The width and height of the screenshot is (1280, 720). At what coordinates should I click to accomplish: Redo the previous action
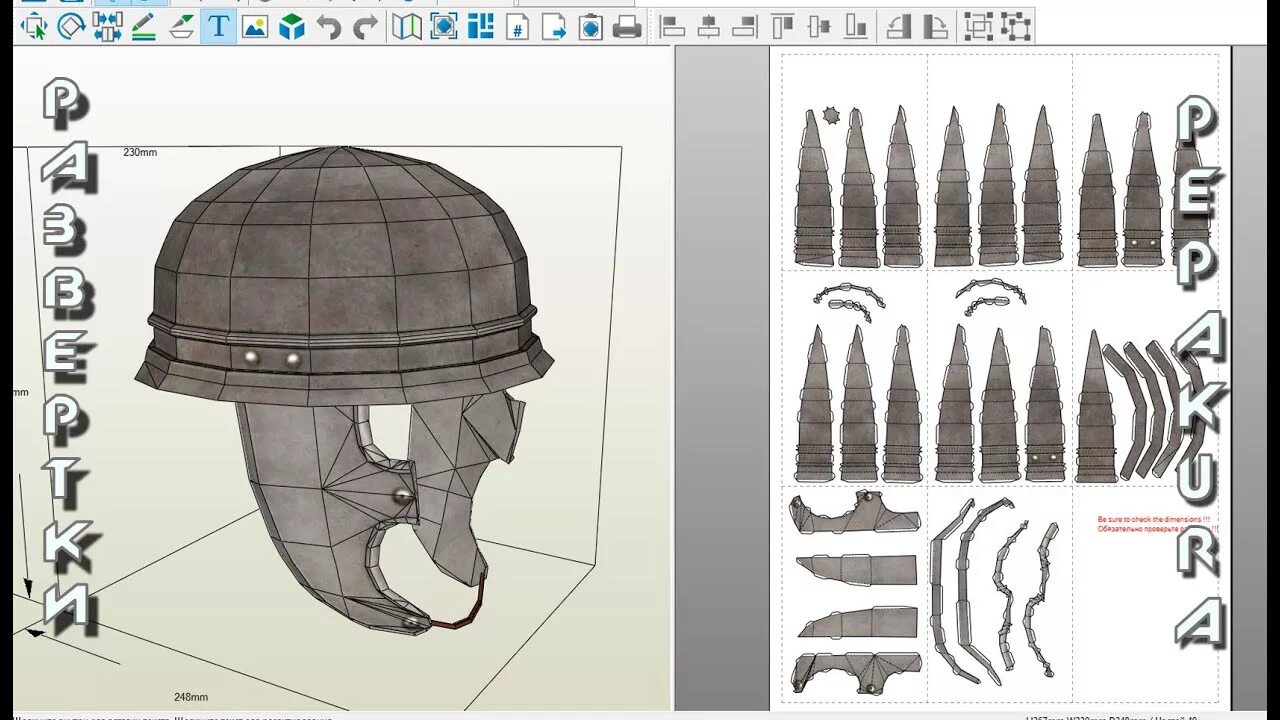[366, 27]
